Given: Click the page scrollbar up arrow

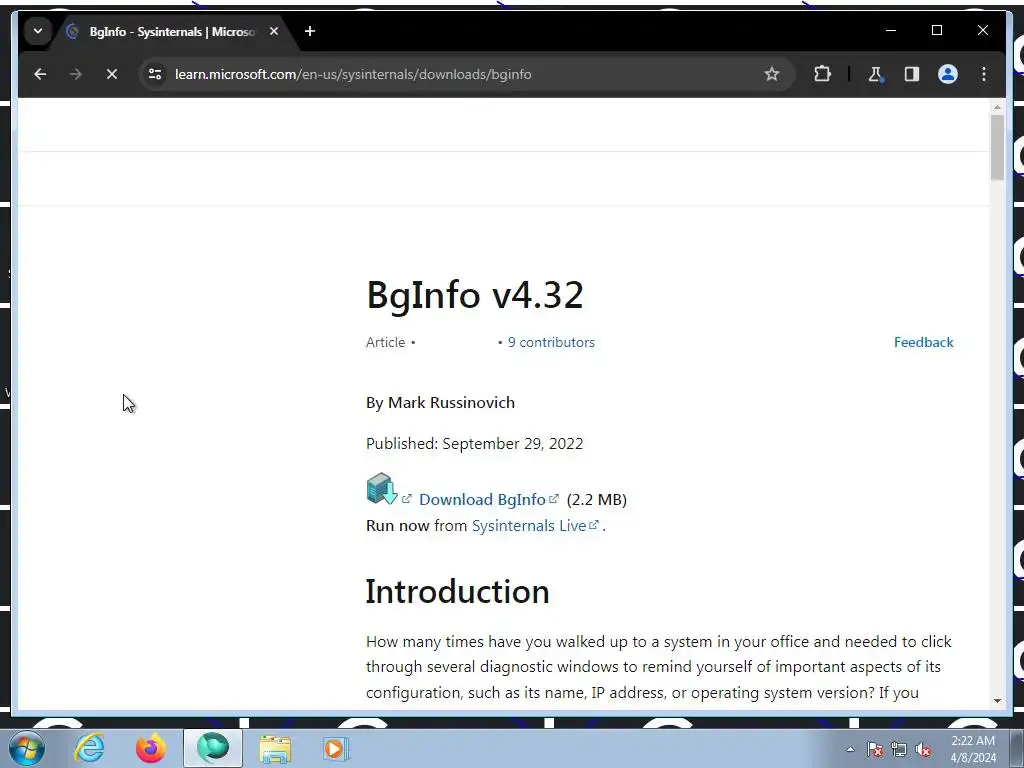Looking at the screenshot, I should (997, 106).
